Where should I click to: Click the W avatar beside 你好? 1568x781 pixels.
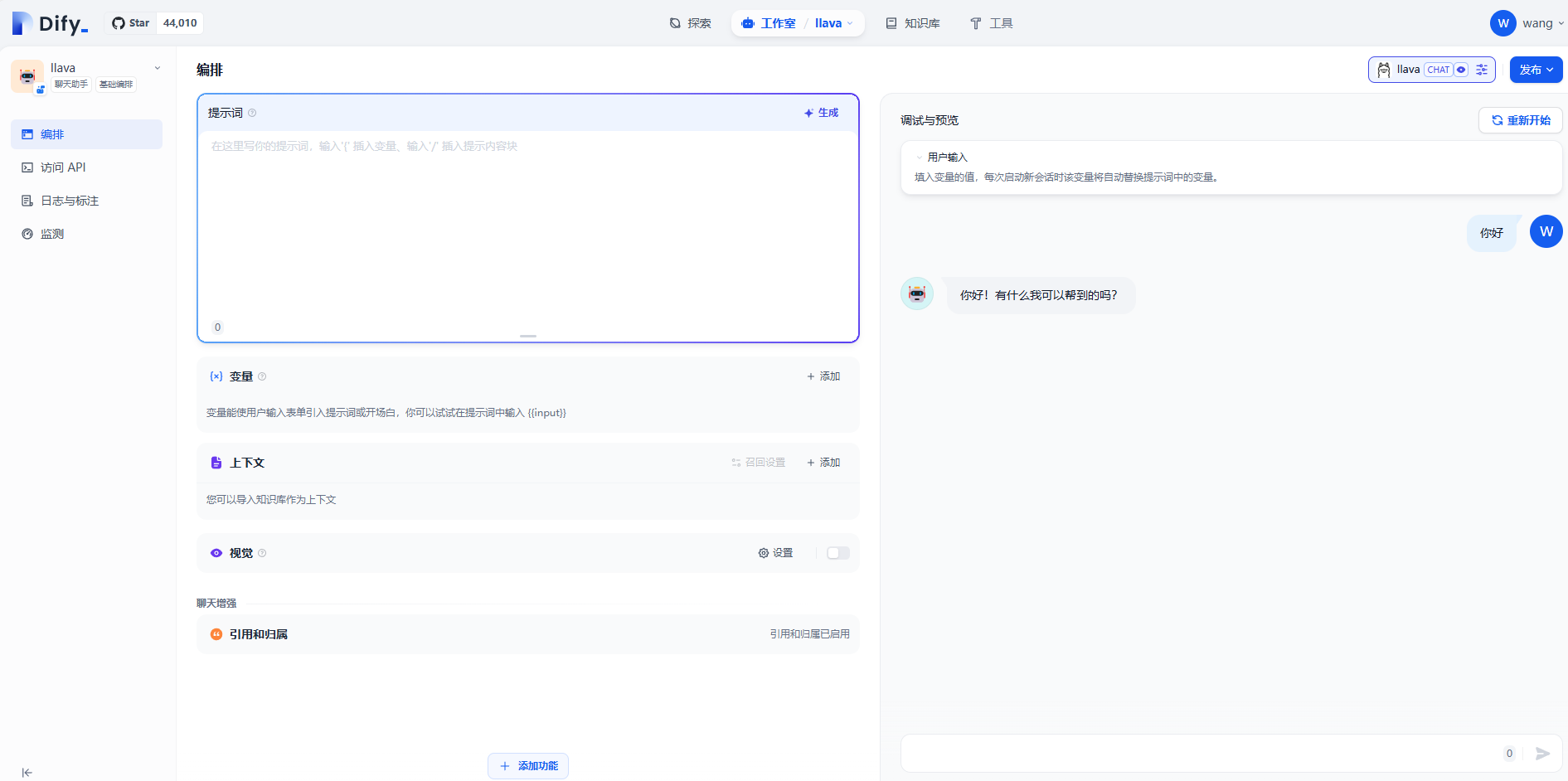(x=1546, y=231)
